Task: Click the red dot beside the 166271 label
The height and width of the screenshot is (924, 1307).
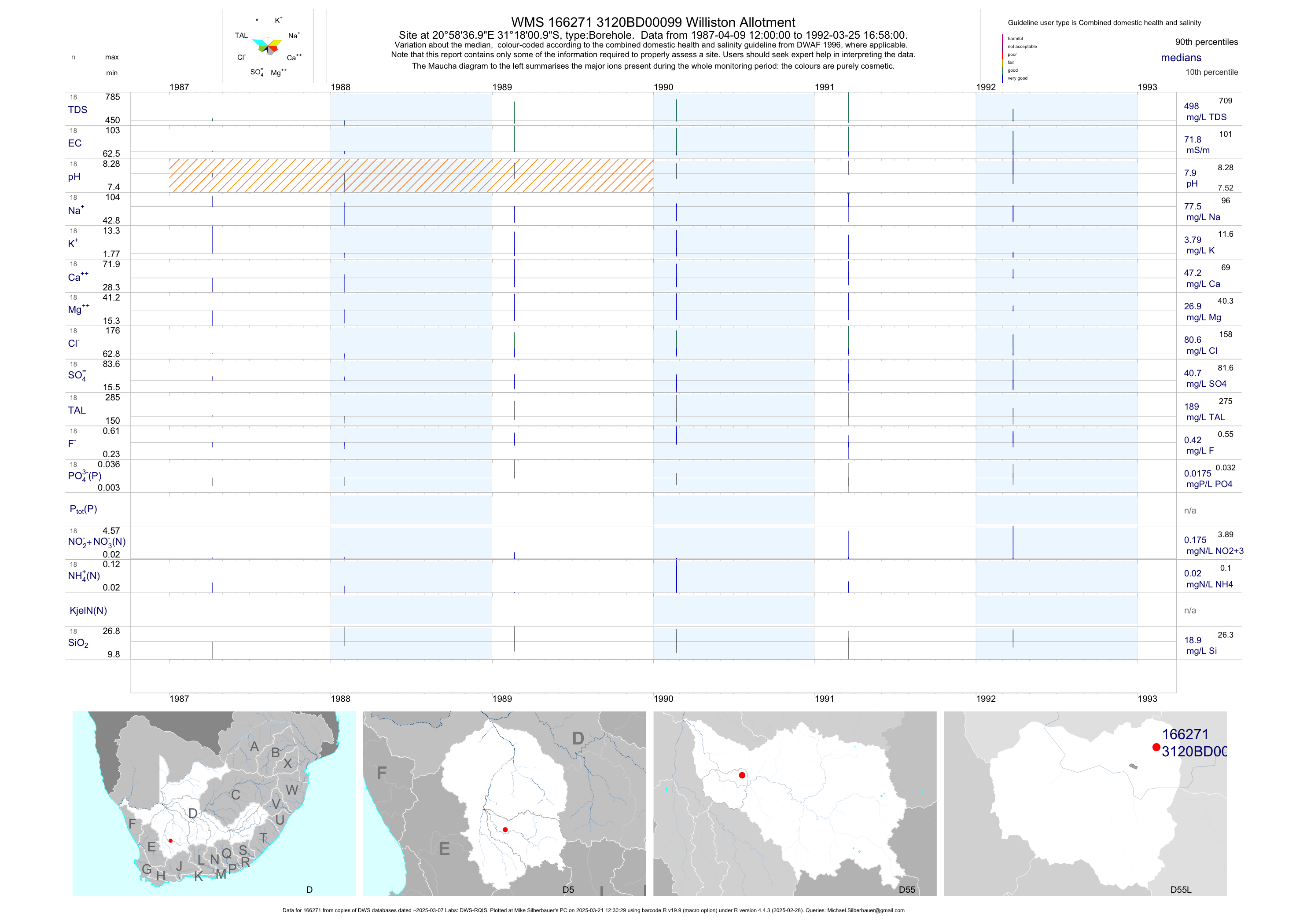Action: click(x=1156, y=747)
